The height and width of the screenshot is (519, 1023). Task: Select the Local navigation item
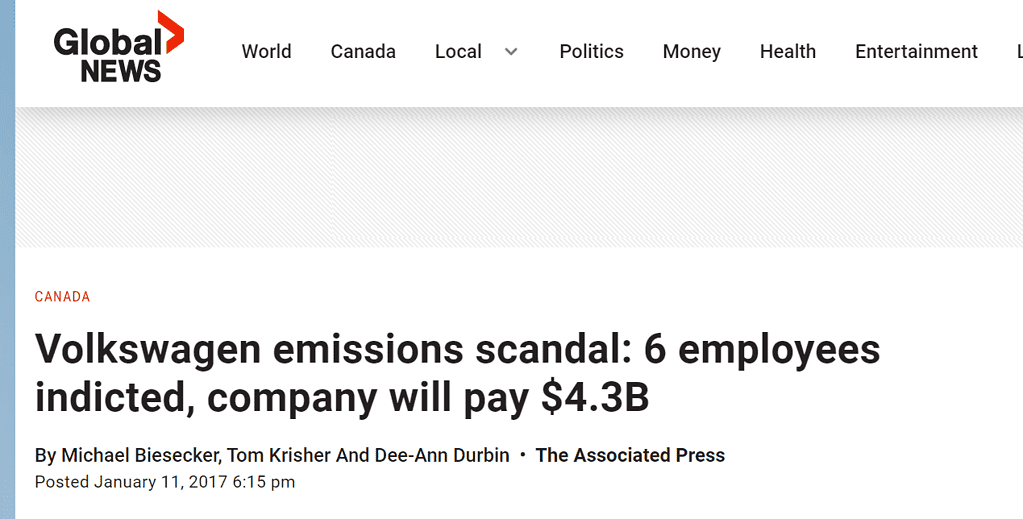(x=458, y=52)
